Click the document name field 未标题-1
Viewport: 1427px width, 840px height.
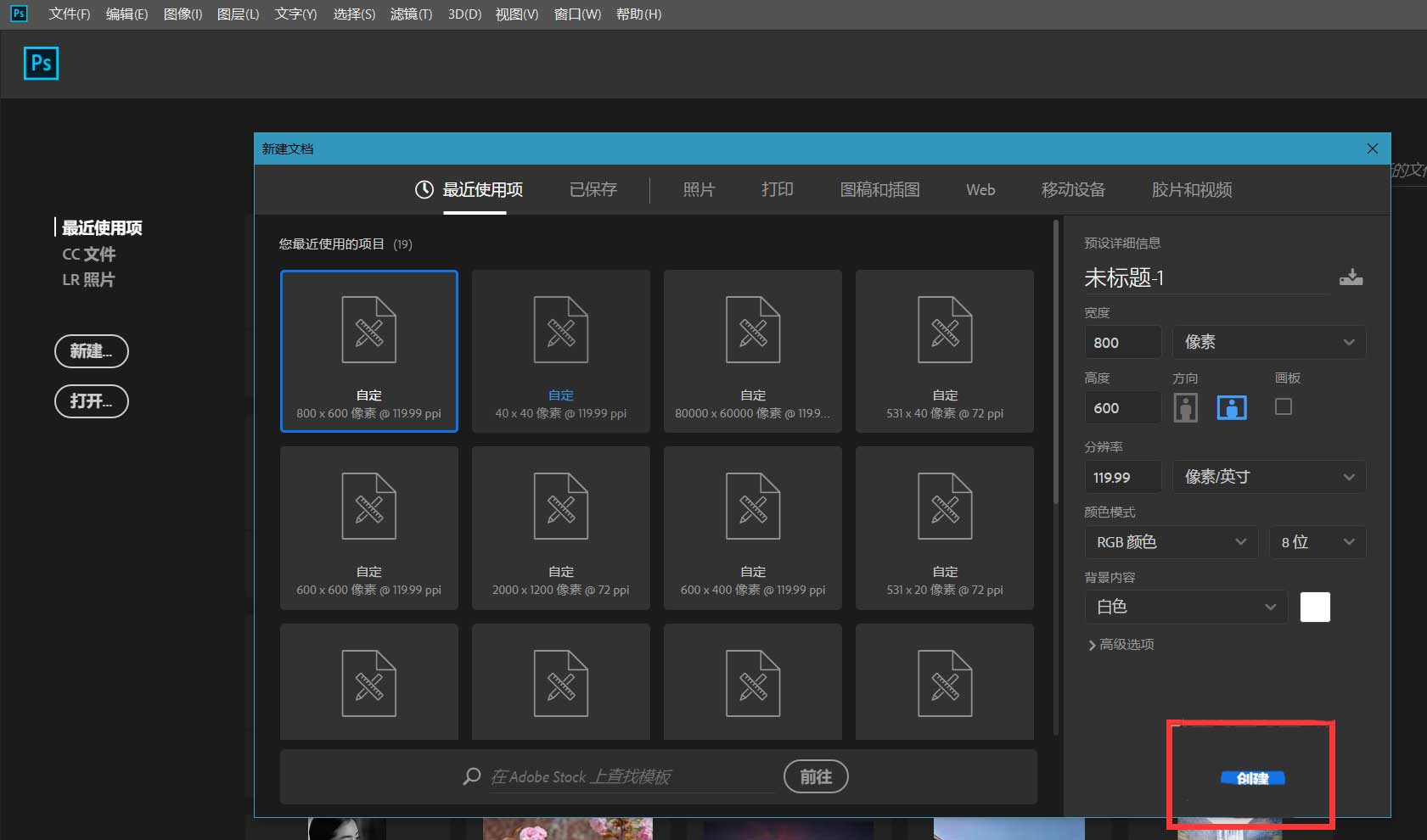(1205, 277)
